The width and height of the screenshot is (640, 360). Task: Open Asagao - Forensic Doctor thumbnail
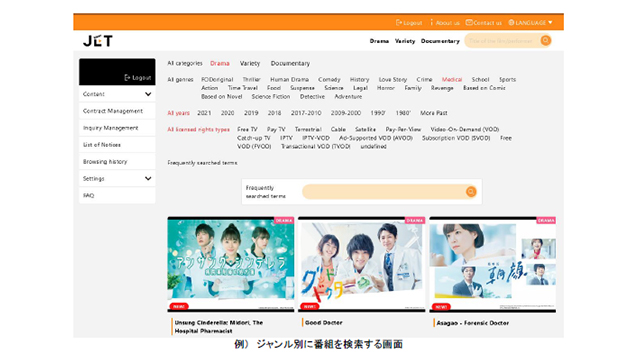493,264
